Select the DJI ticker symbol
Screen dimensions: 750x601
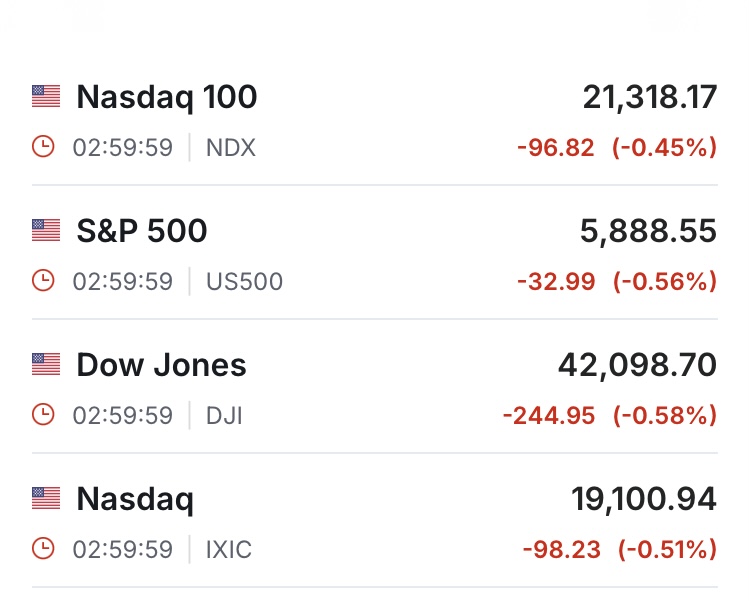(224, 415)
